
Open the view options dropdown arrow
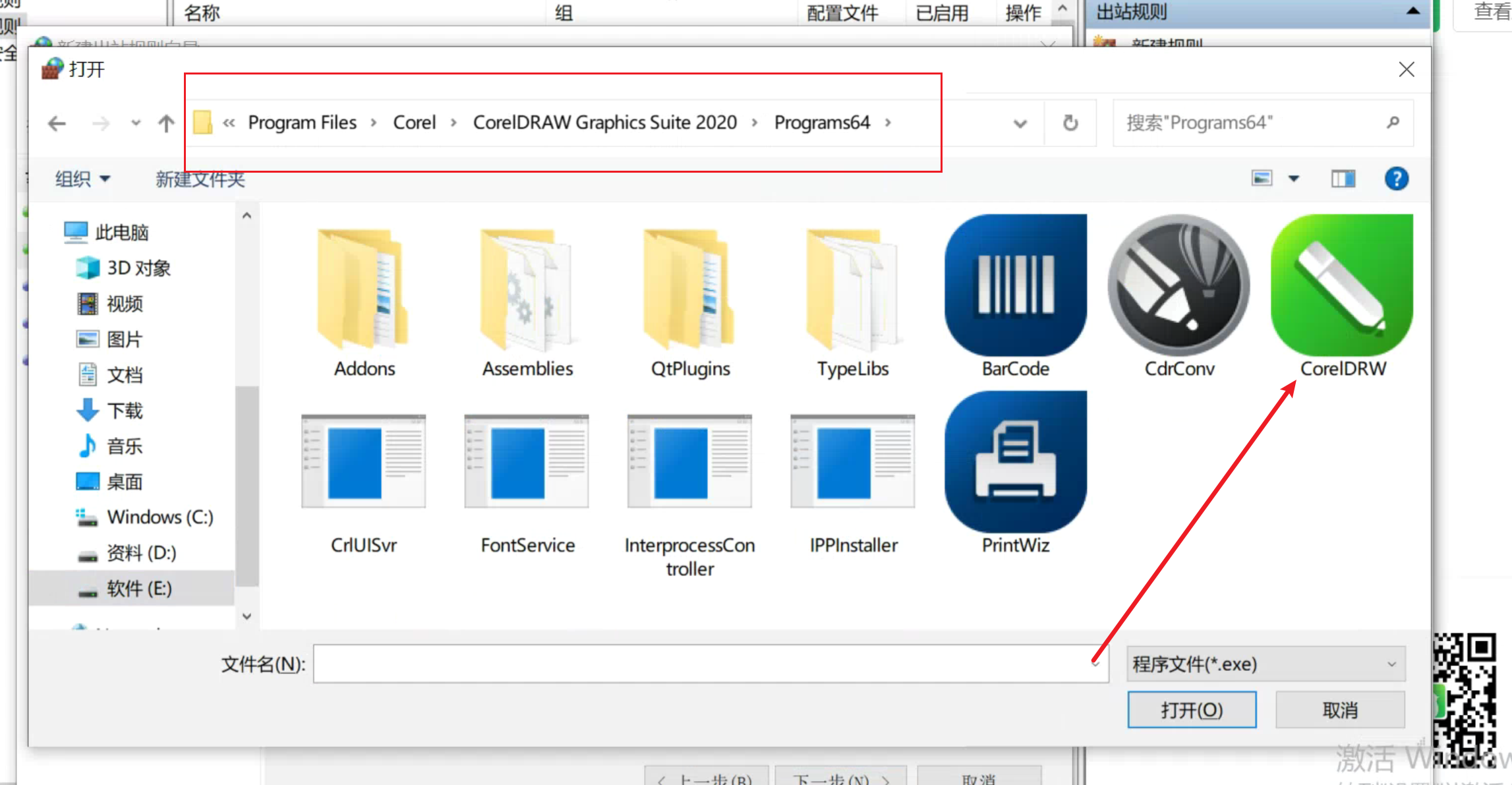[x=1294, y=179]
